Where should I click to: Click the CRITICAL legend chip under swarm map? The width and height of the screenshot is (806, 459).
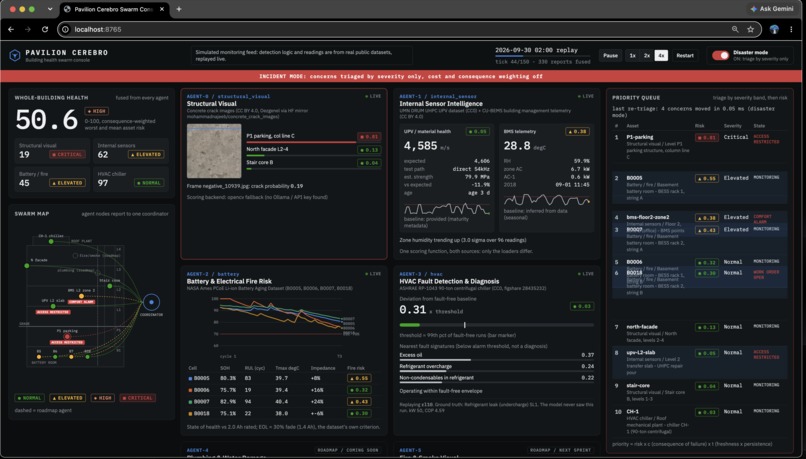coord(138,398)
